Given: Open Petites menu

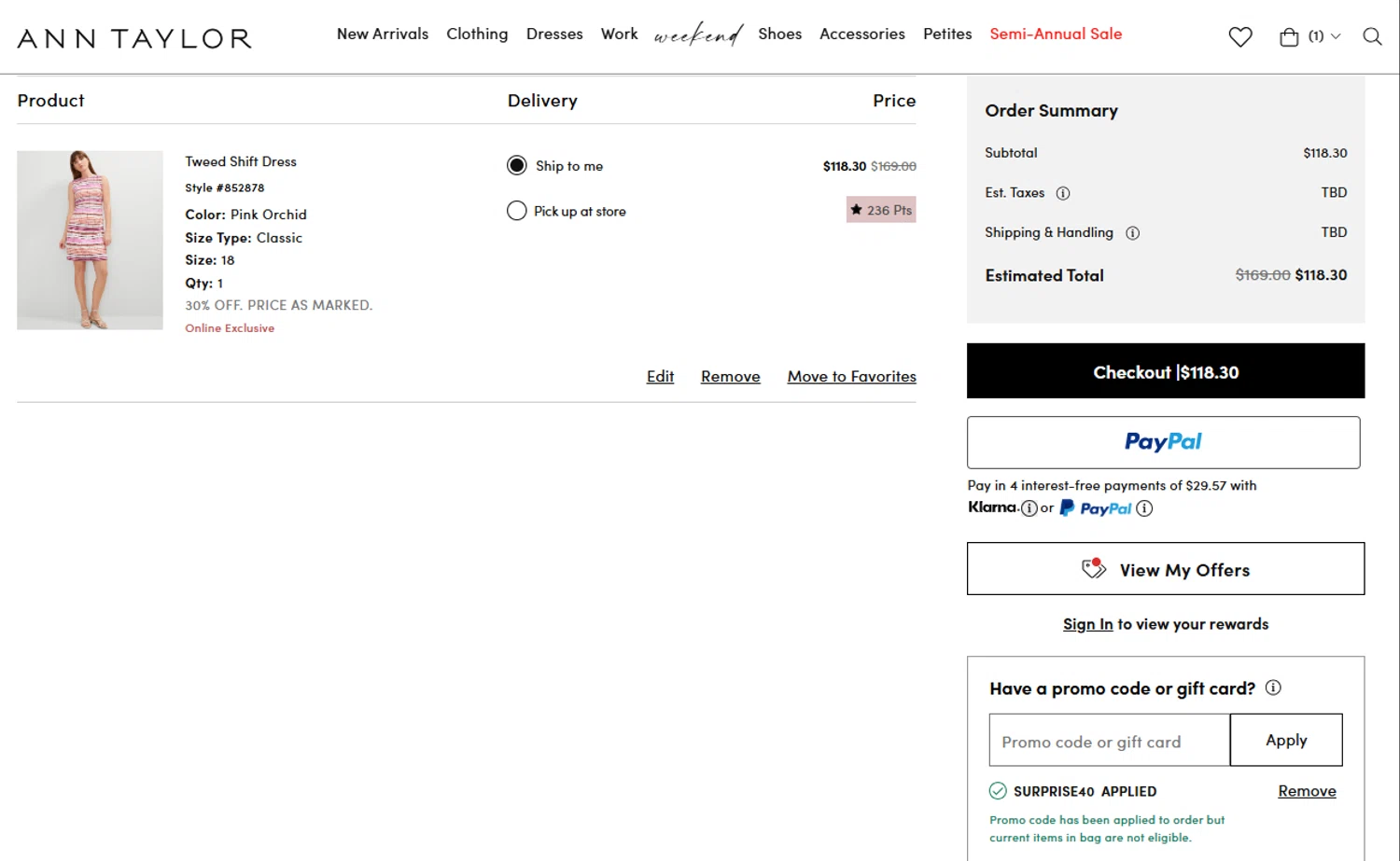Looking at the screenshot, I should (x=947, y=34).
